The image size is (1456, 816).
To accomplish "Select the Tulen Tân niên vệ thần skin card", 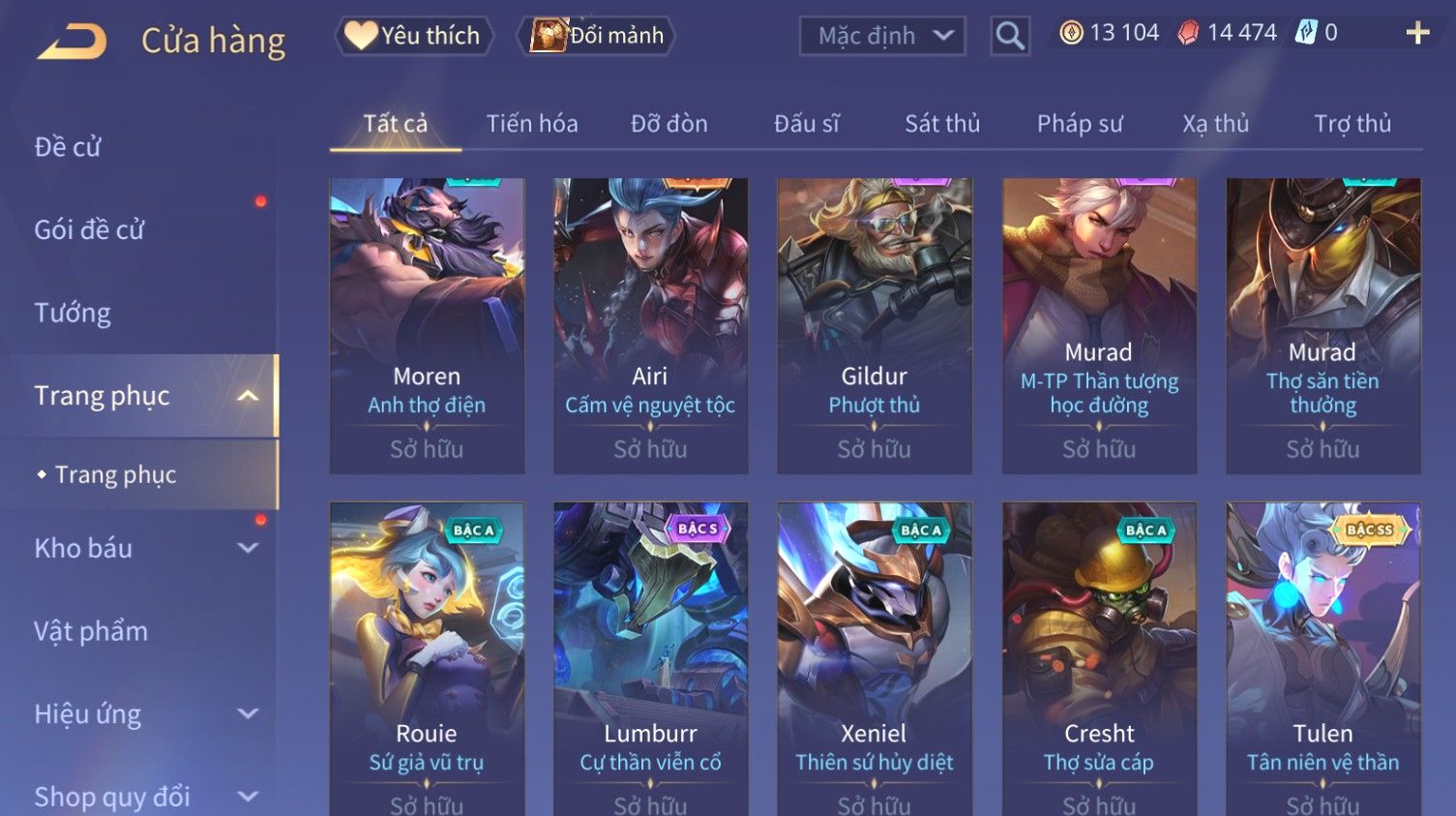I will [x=1322, y=659].
